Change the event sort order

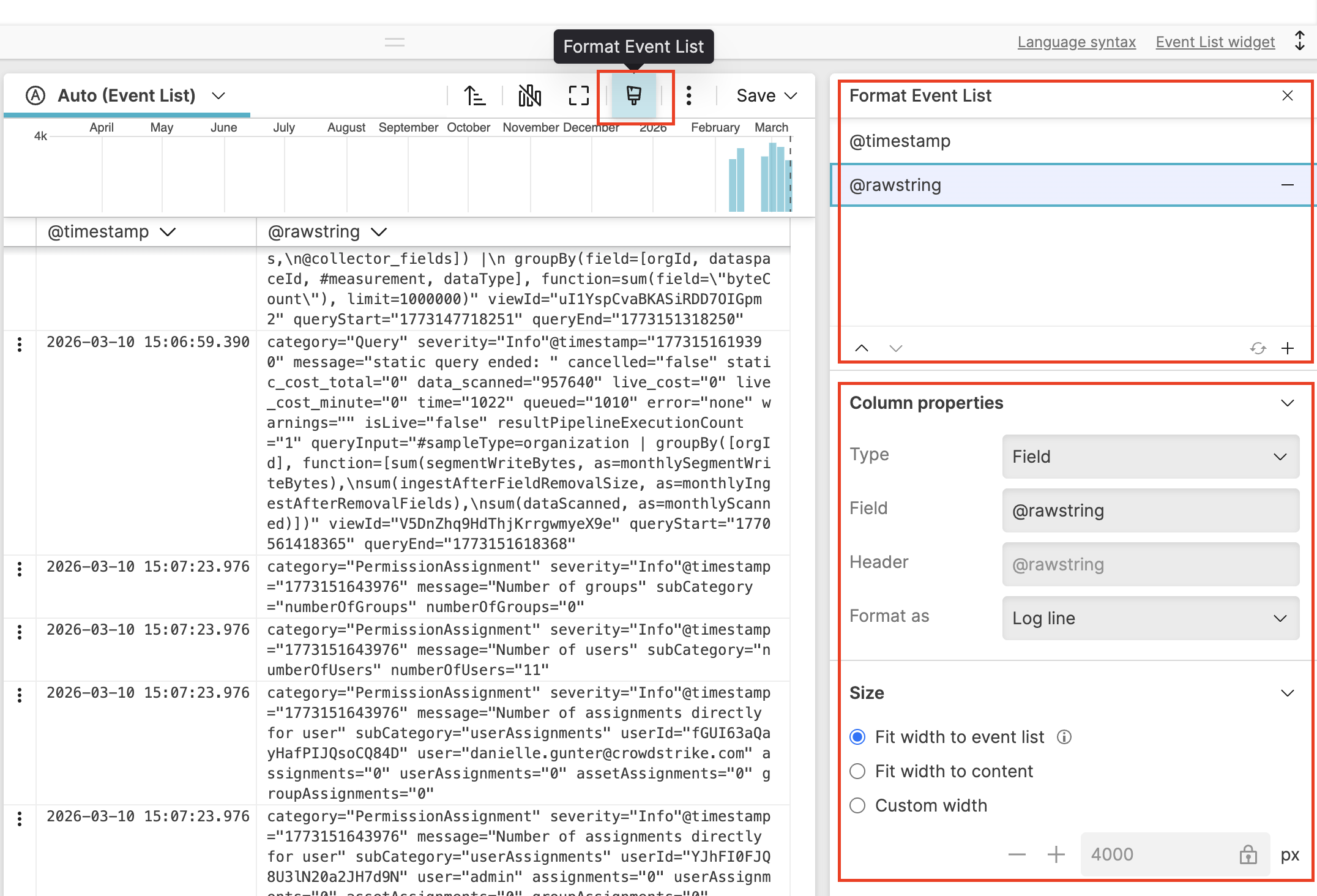coord(475,95)
